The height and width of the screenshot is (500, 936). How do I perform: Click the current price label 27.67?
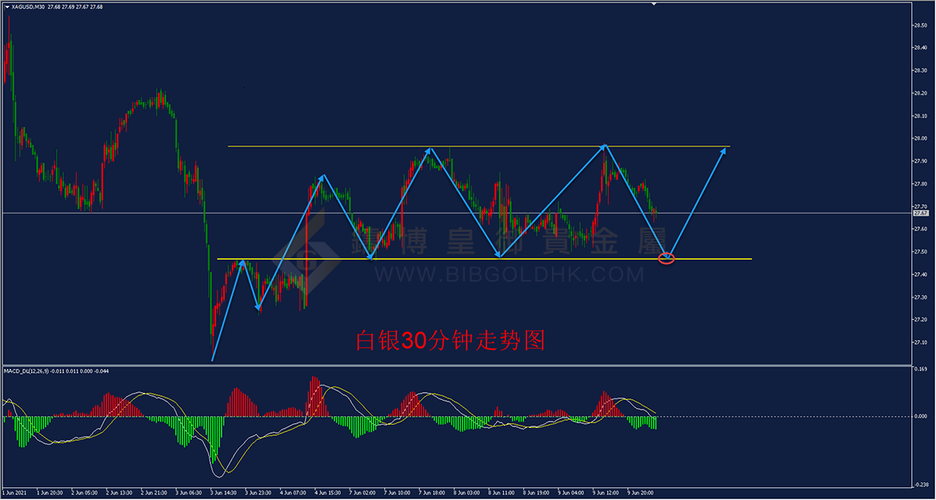[x=920, y=213]
